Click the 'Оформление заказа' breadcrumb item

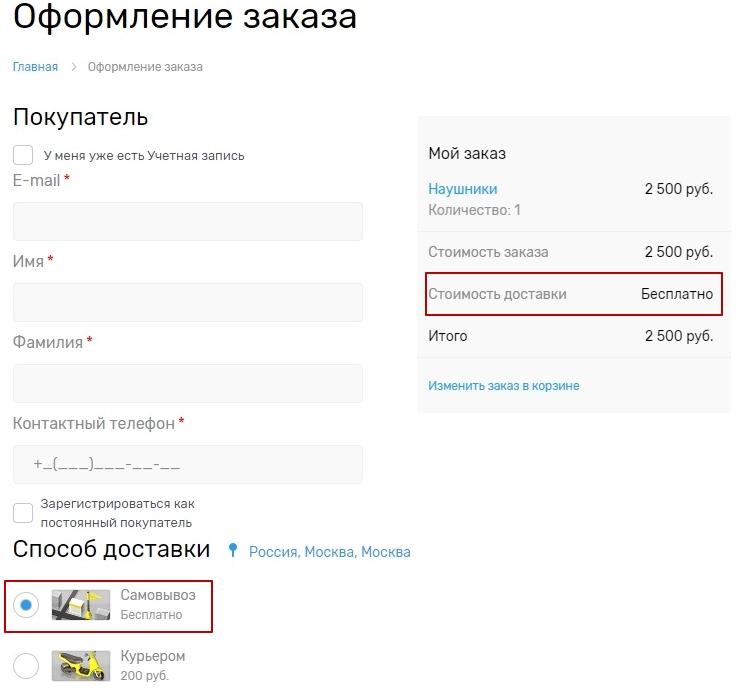[145, 67]
